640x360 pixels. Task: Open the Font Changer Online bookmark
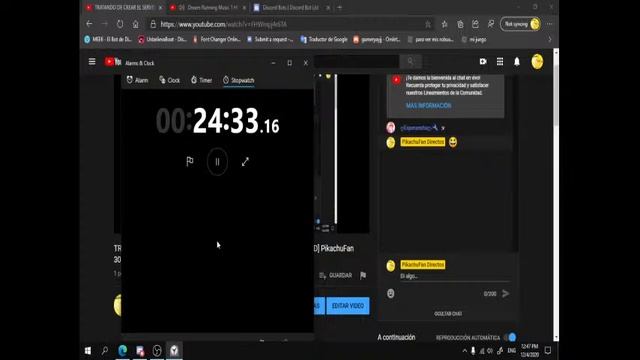click(x=217, y=40)
